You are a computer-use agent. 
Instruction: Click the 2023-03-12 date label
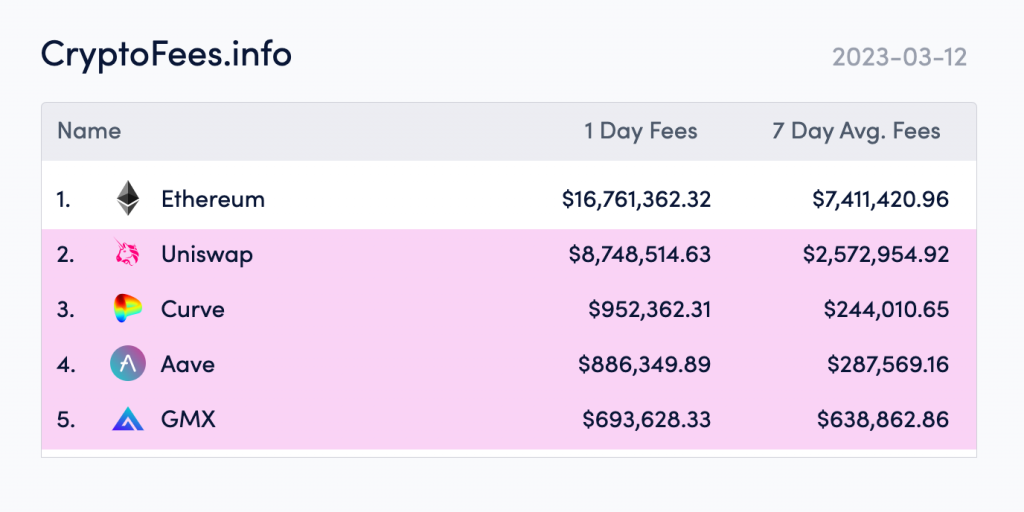pyautogui.click(x=899, y=57)
